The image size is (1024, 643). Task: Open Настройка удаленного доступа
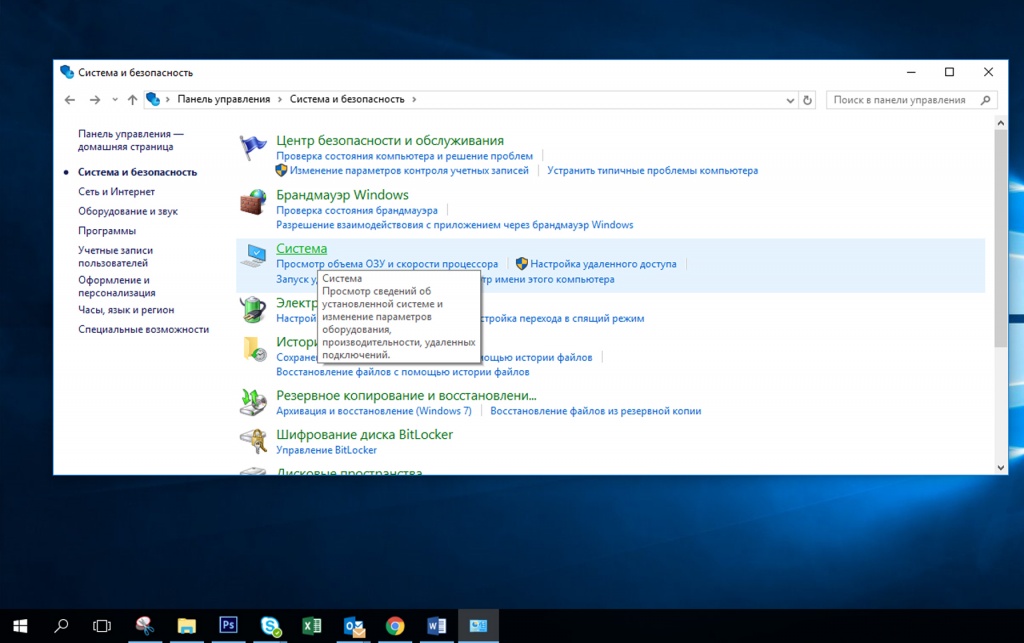click(603, 264)
